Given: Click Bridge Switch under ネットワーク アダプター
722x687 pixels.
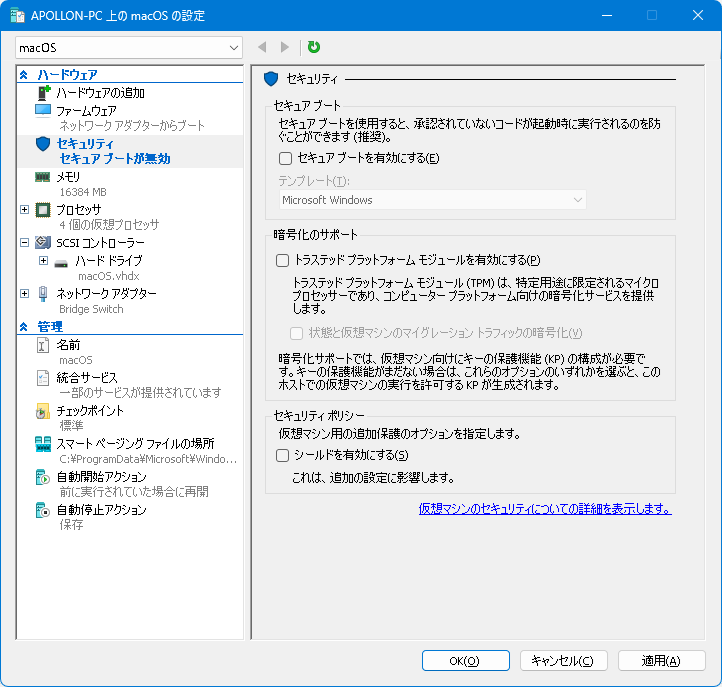Looking at the screenshot, I should click(91, 309).
